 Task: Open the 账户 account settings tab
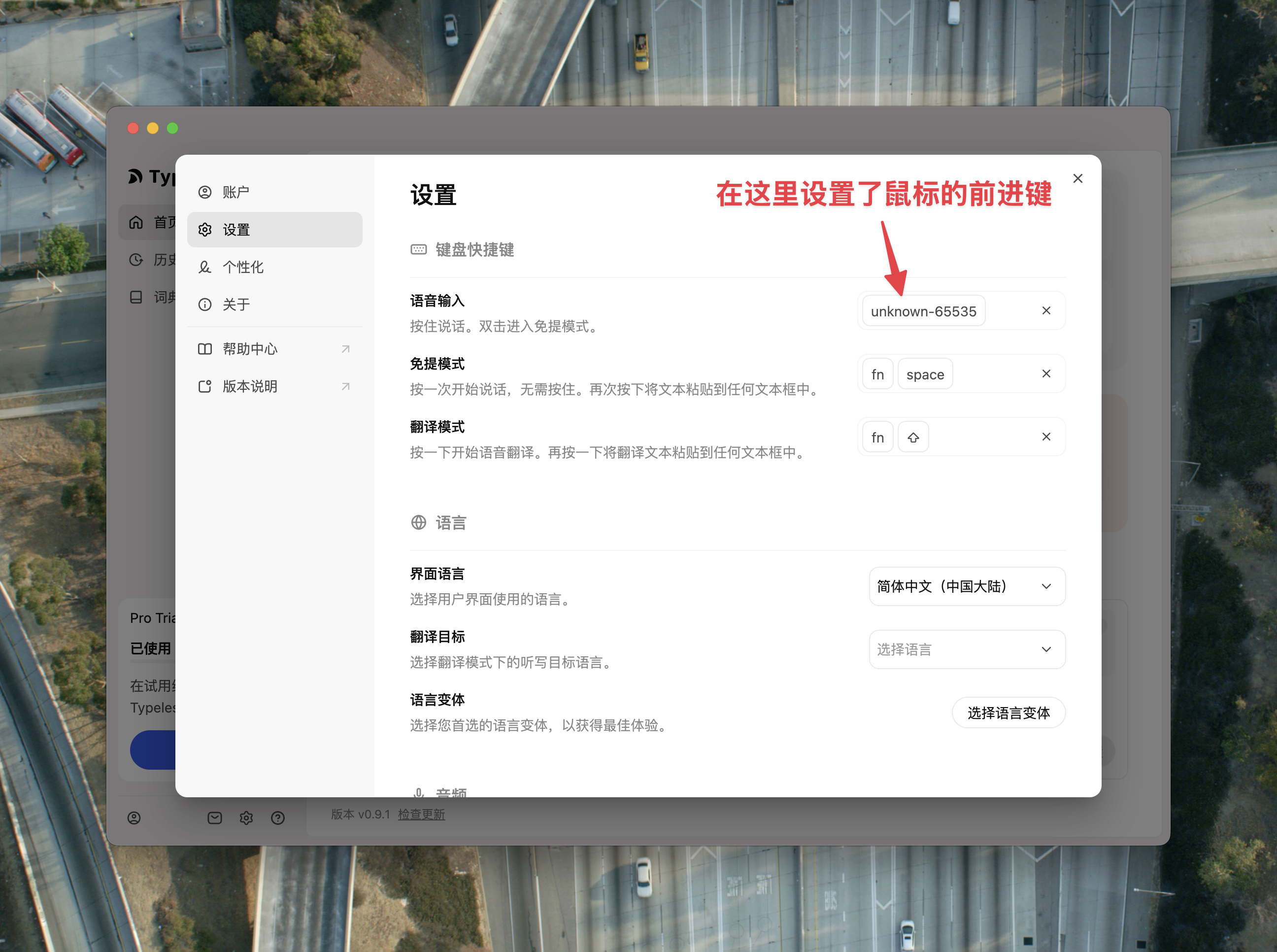(x=236, y=192)
